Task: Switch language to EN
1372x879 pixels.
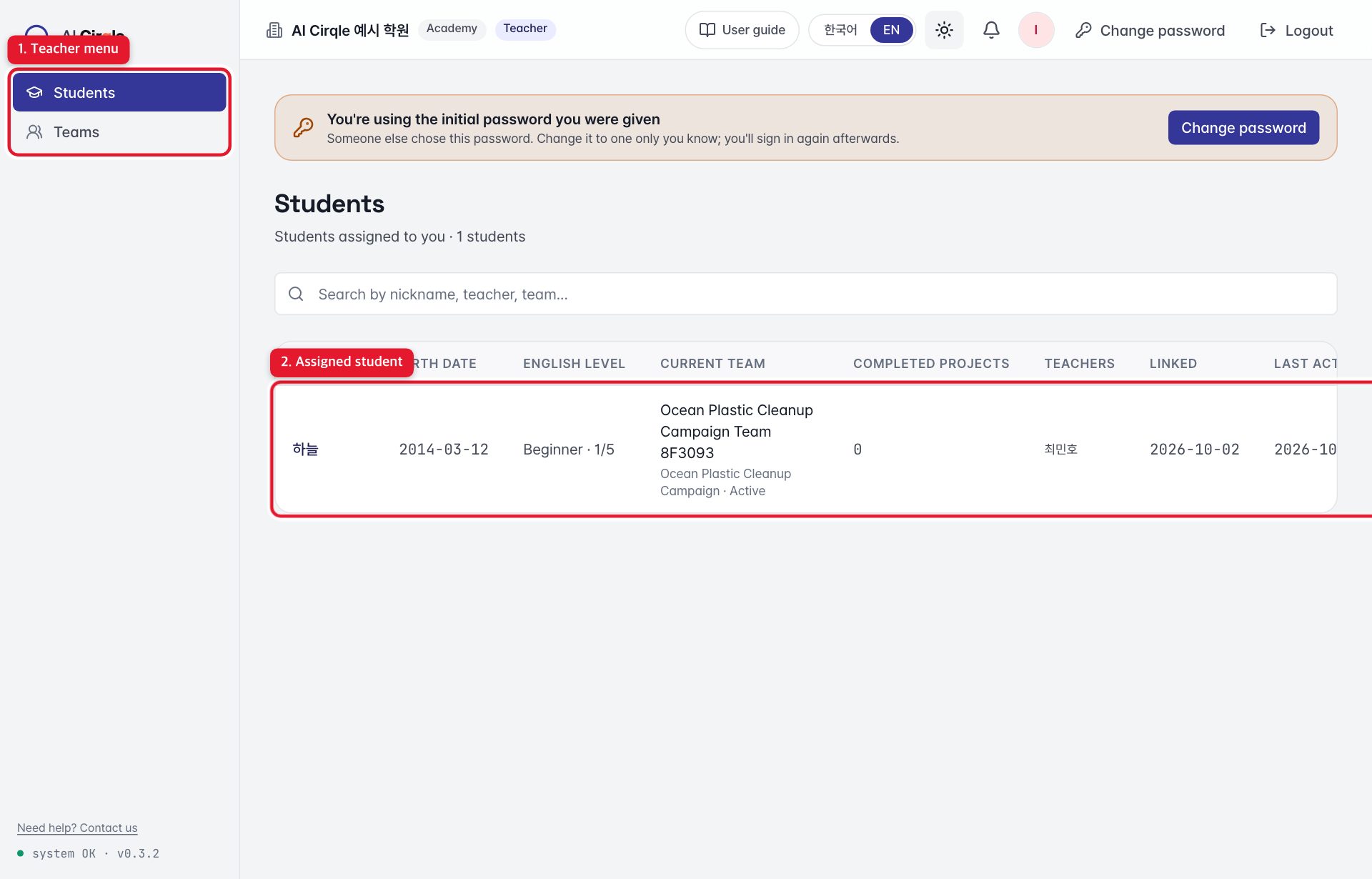Action: pyautogui.click(x=891, y=30)
